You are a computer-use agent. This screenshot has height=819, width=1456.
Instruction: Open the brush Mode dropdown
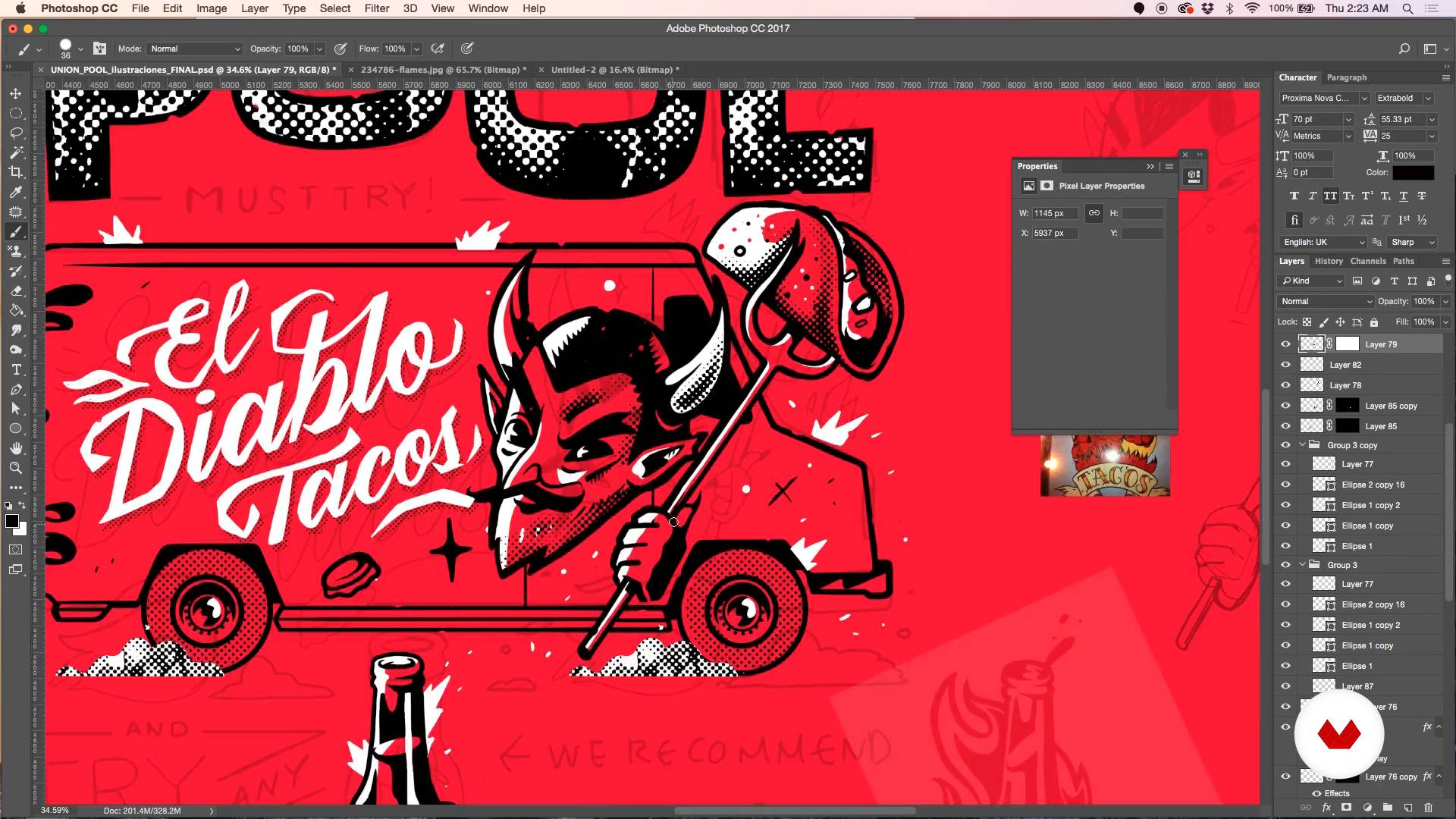point(194,49)
